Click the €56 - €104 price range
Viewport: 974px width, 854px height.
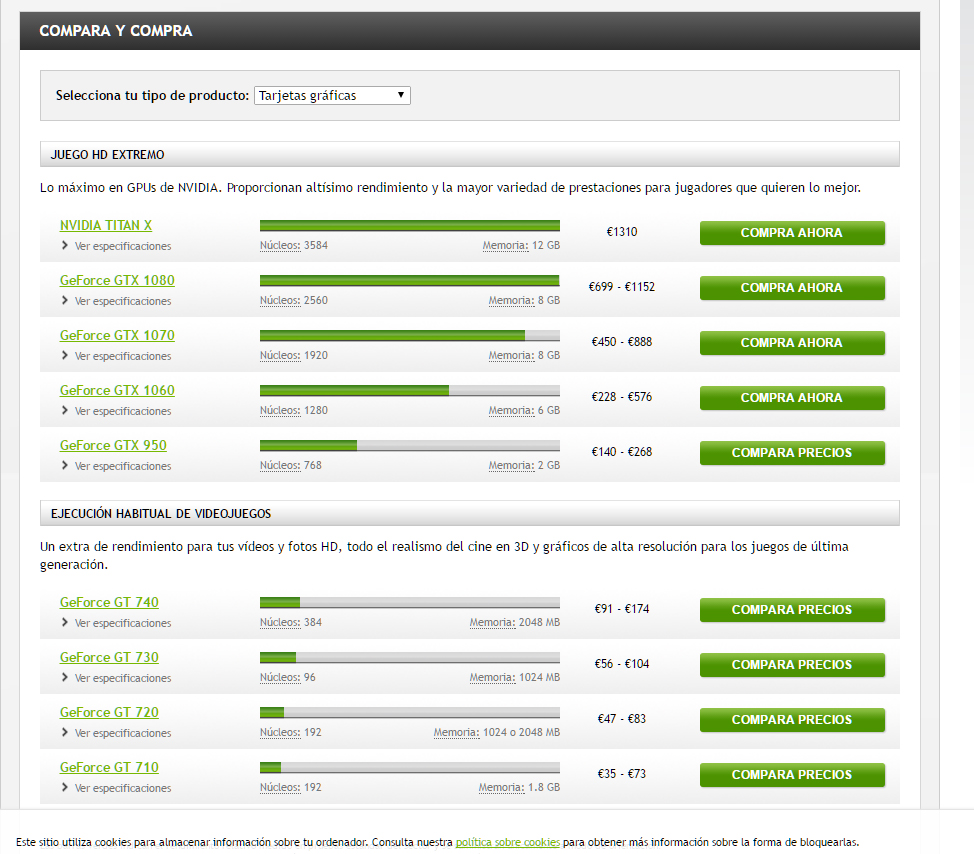622,664
